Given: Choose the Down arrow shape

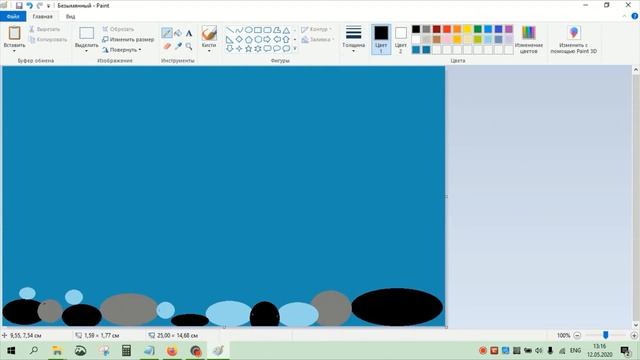Looking at the screenshot, I should (x=230, y=49).
